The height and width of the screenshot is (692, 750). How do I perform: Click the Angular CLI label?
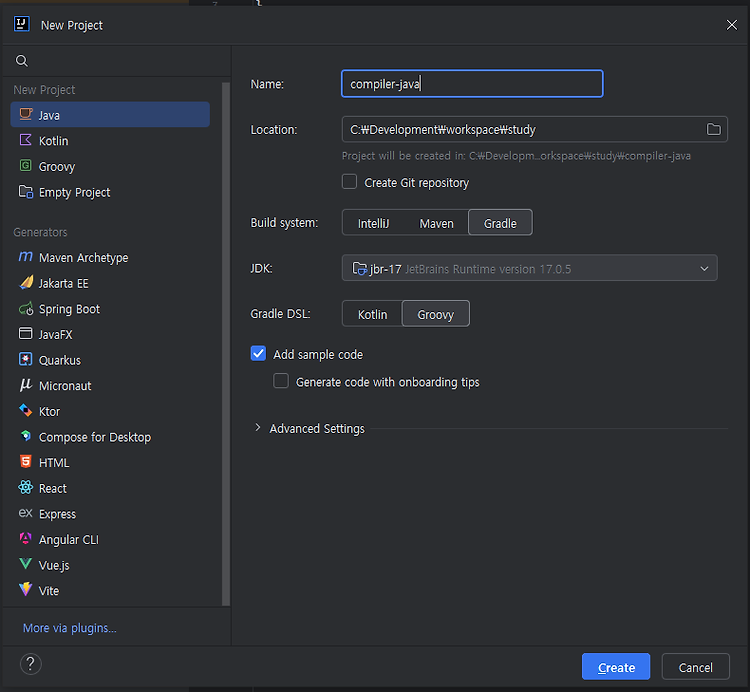tap(69, 539)
